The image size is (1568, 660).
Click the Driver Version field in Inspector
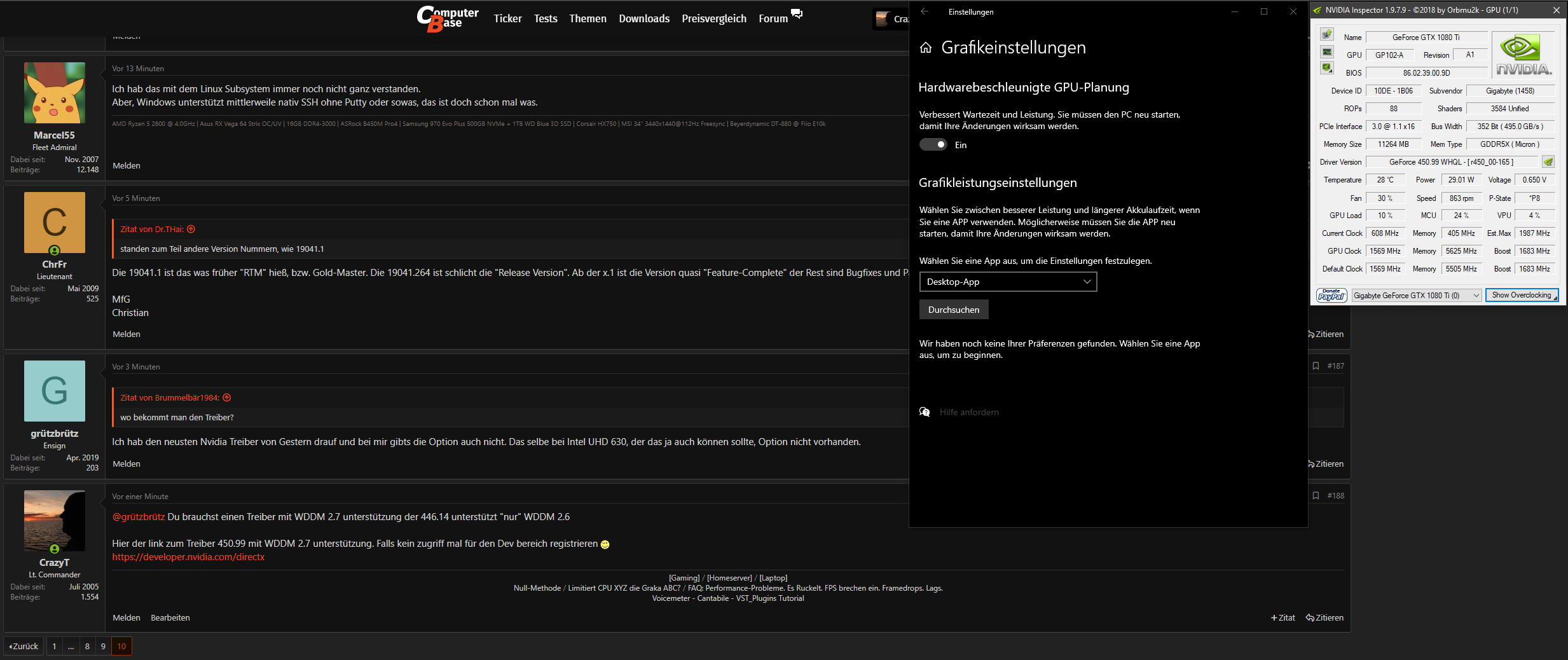point(1452,162)
